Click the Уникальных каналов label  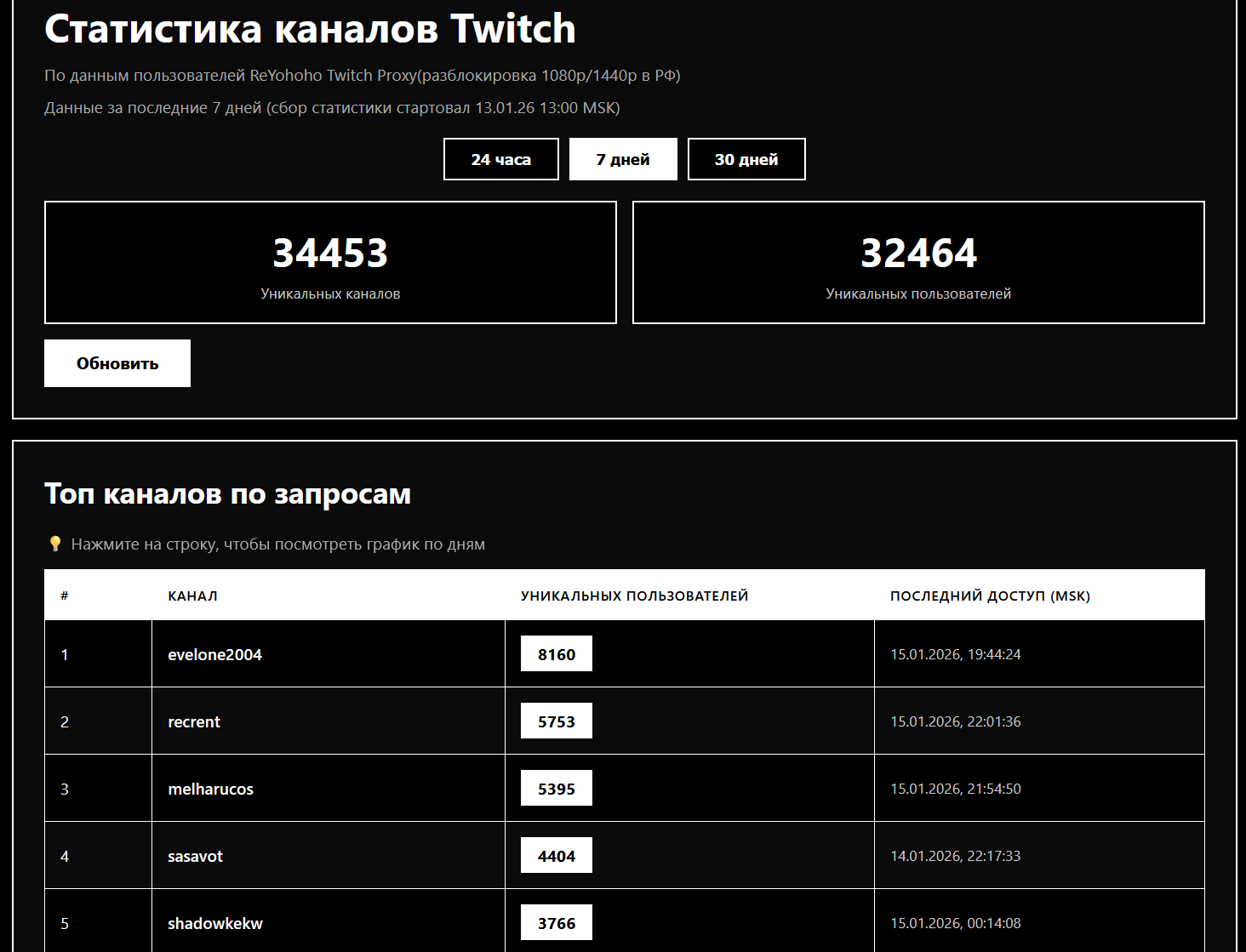pos(330,294)
